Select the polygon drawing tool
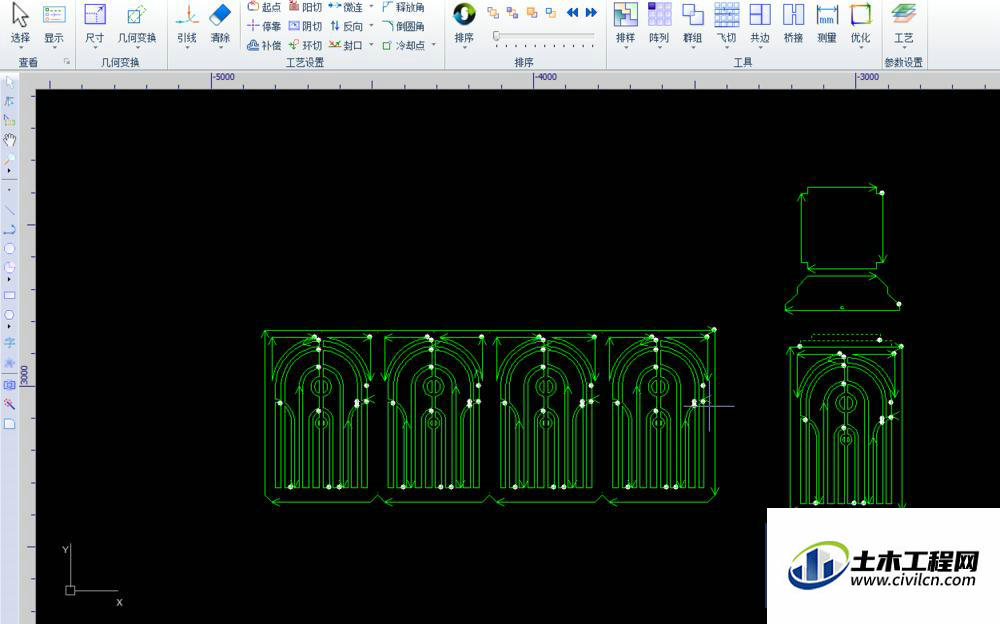The image size is (1000, 624). tap(9, 315)
